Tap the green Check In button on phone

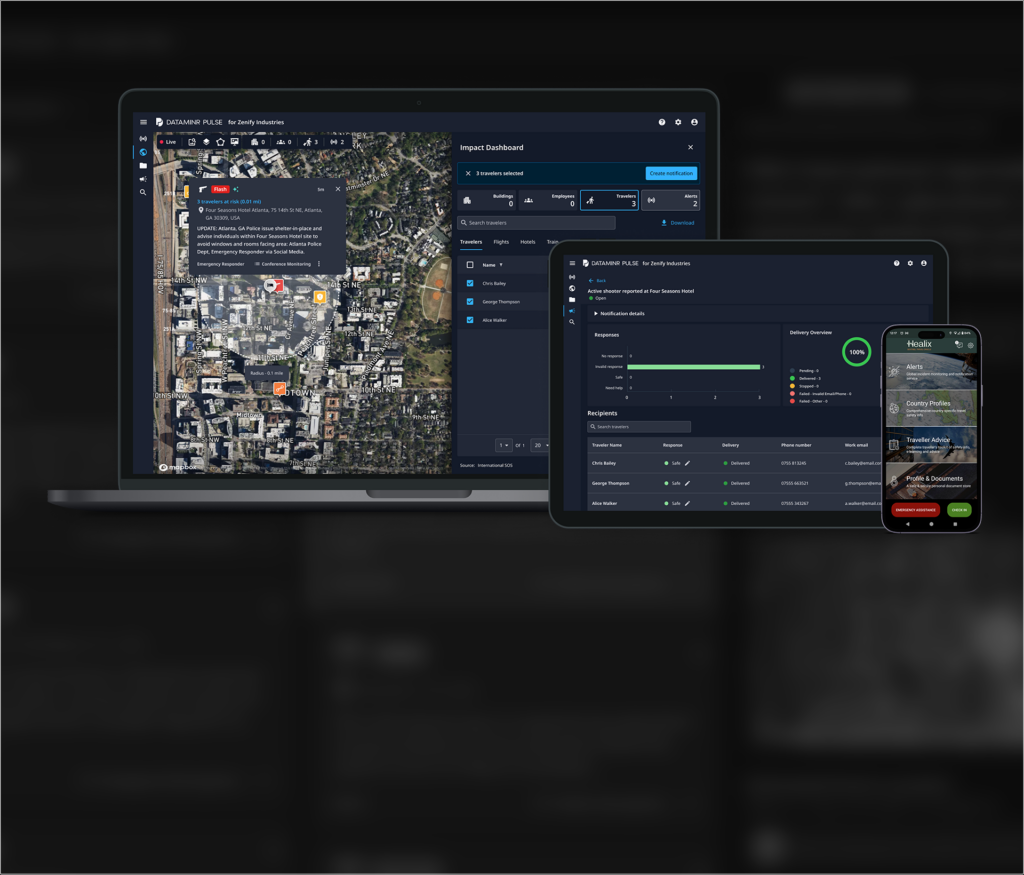(959, 510)
